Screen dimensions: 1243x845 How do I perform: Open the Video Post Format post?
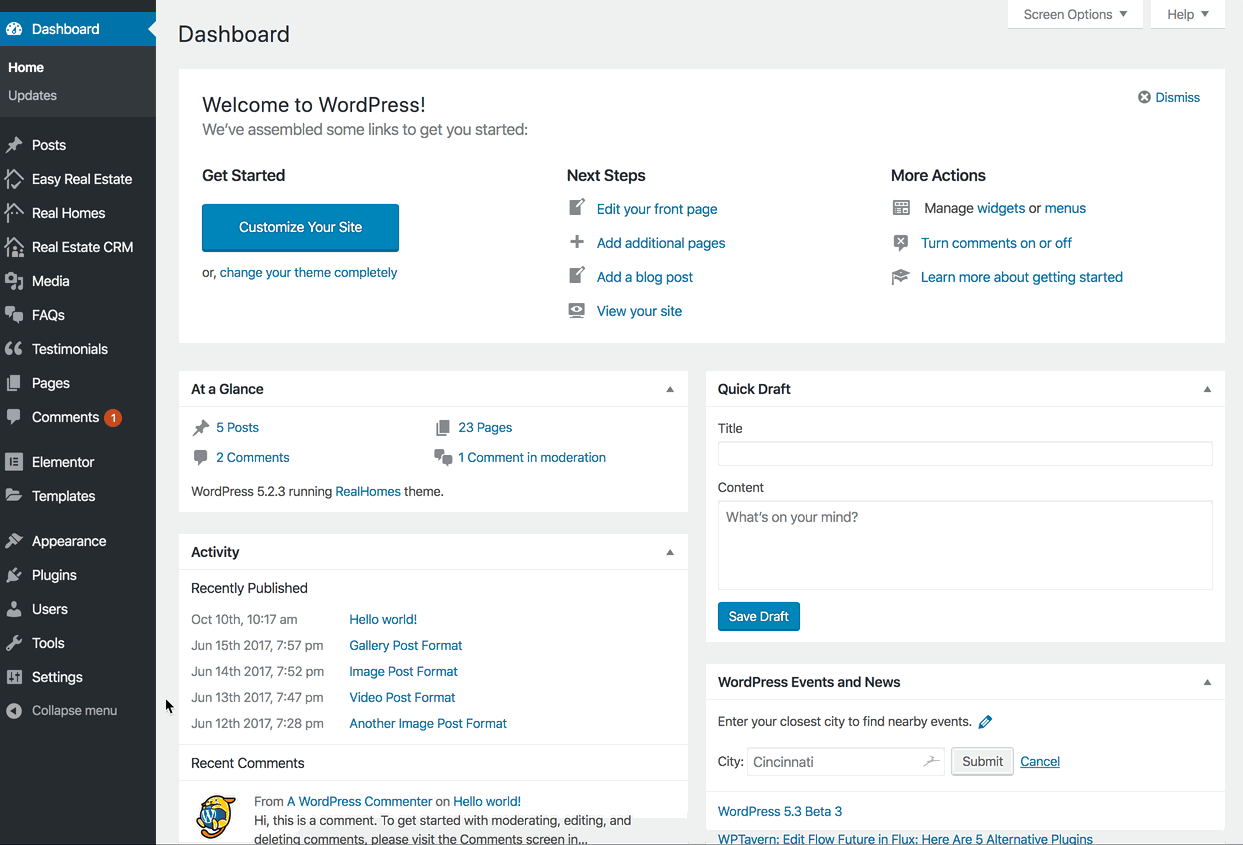[402, 697]
